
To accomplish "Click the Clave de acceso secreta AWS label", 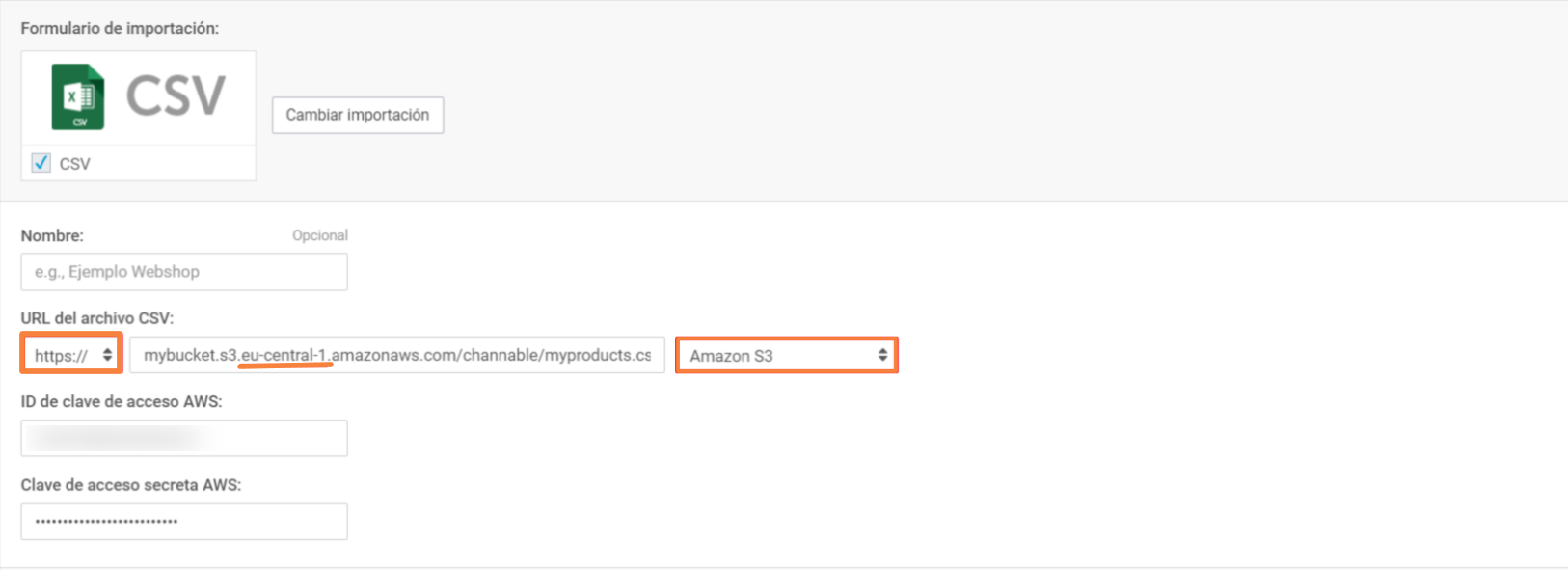I will coord(131,485).
